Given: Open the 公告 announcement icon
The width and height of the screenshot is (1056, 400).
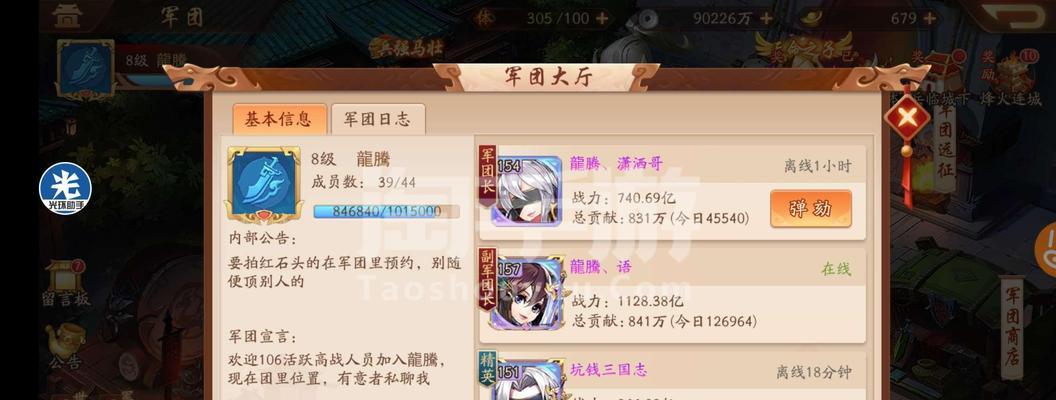Looking at the screenshot, I should click(x=66, y=346).
